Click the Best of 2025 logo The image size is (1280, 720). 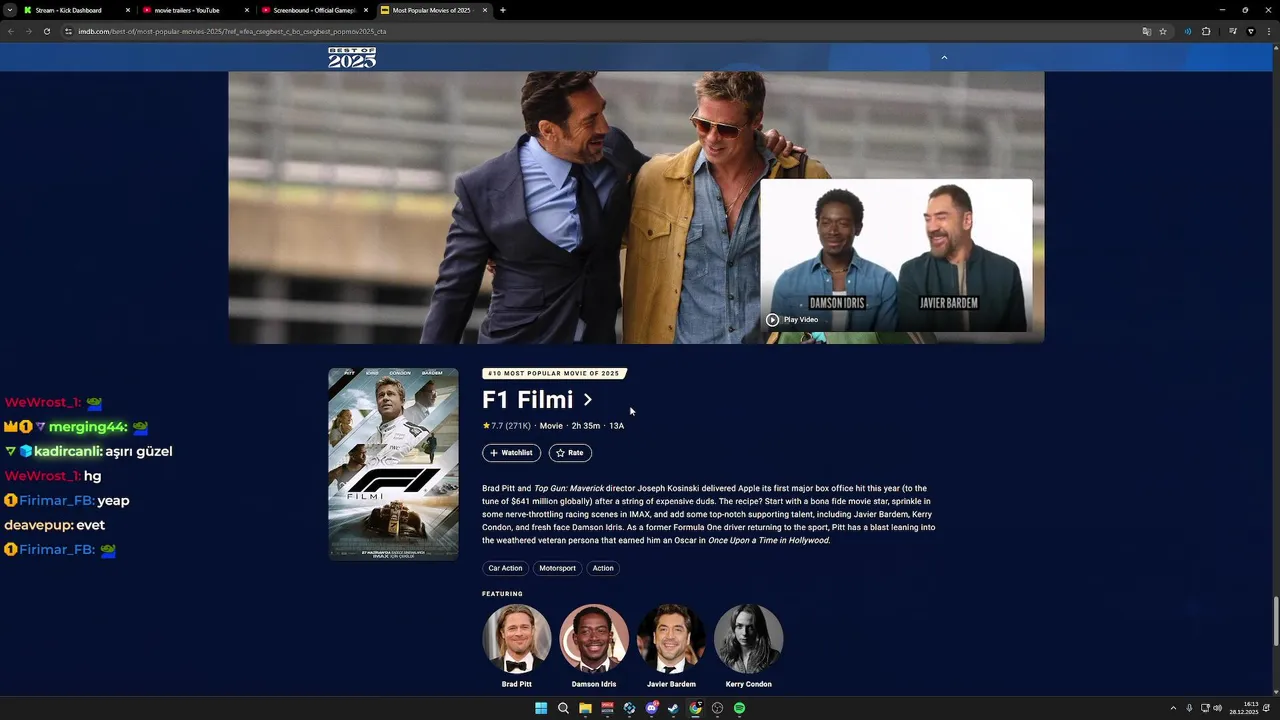click(352, 57)
